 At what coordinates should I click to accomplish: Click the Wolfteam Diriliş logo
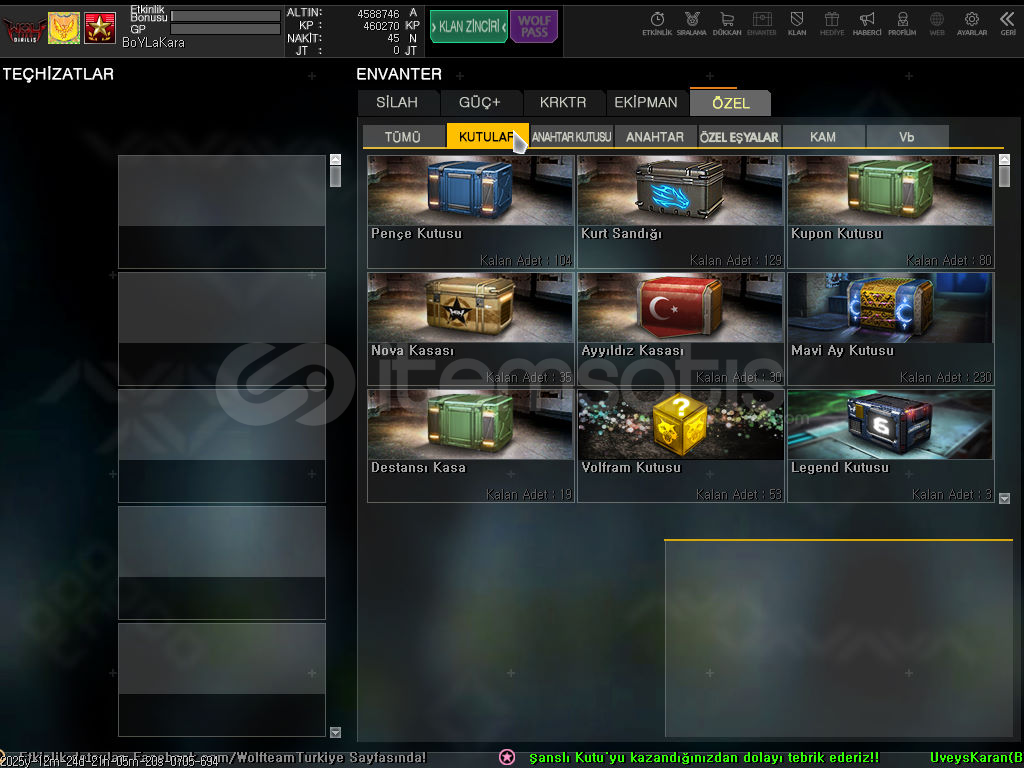24,29
